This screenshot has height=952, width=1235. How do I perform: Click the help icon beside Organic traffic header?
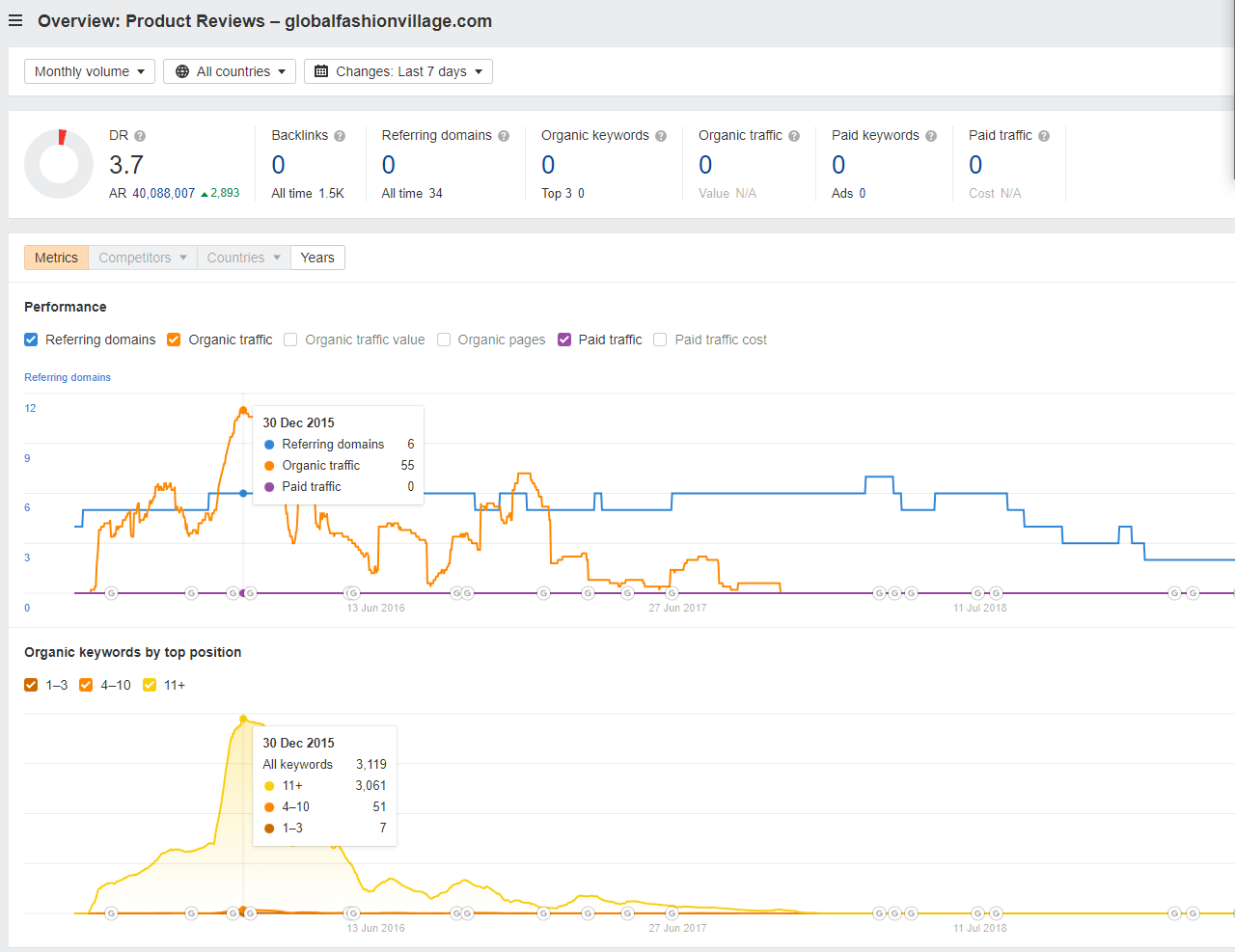click(x=794, y=136)
